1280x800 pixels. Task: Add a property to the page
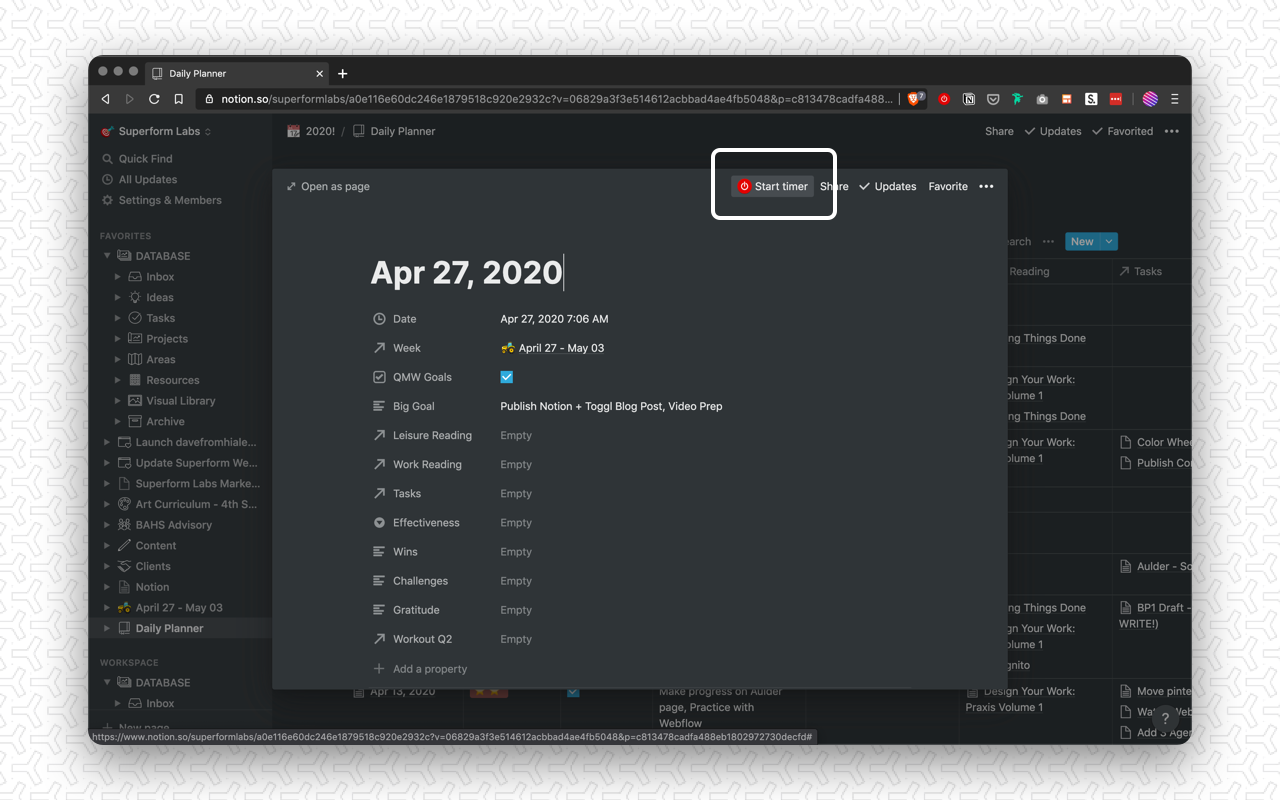point(420,669)
